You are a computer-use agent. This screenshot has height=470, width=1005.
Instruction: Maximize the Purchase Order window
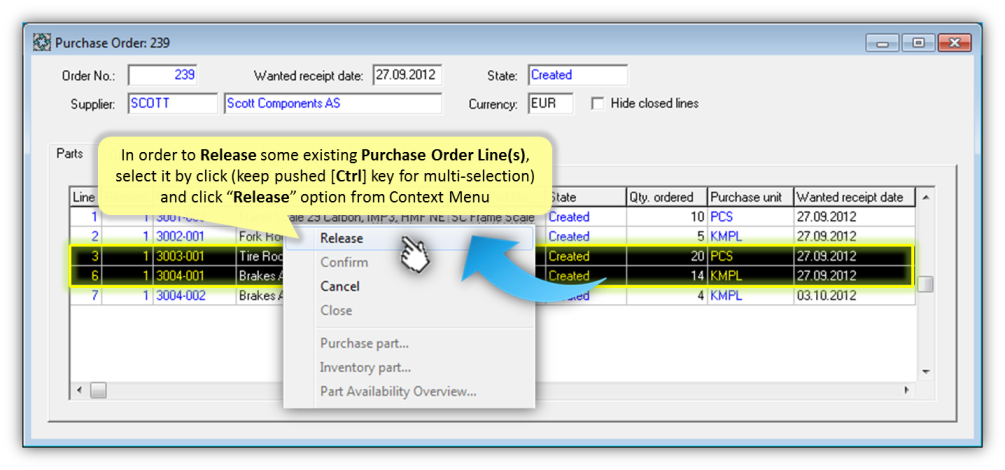(917, 43)
